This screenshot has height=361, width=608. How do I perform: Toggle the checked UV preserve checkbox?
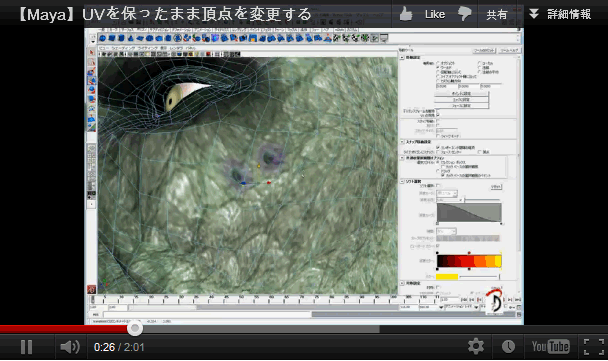point(438,115)
